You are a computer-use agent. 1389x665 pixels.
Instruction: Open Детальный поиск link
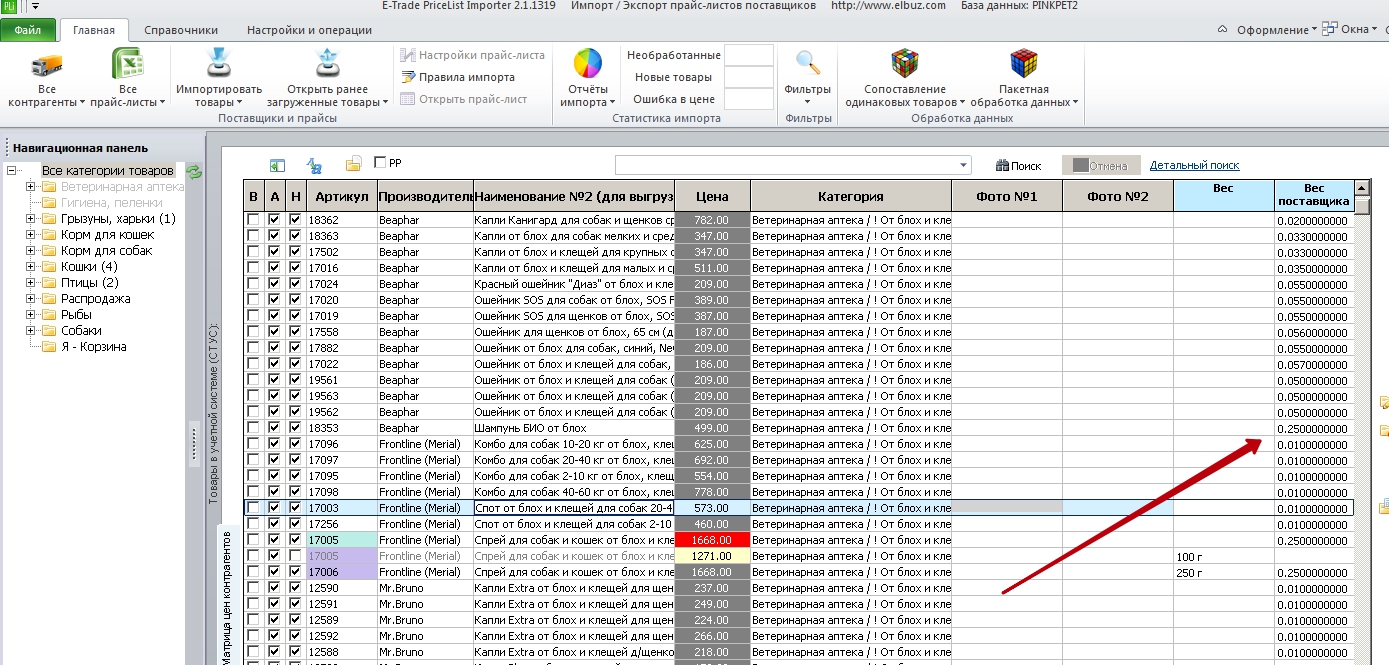click(x=1194, y=166)
